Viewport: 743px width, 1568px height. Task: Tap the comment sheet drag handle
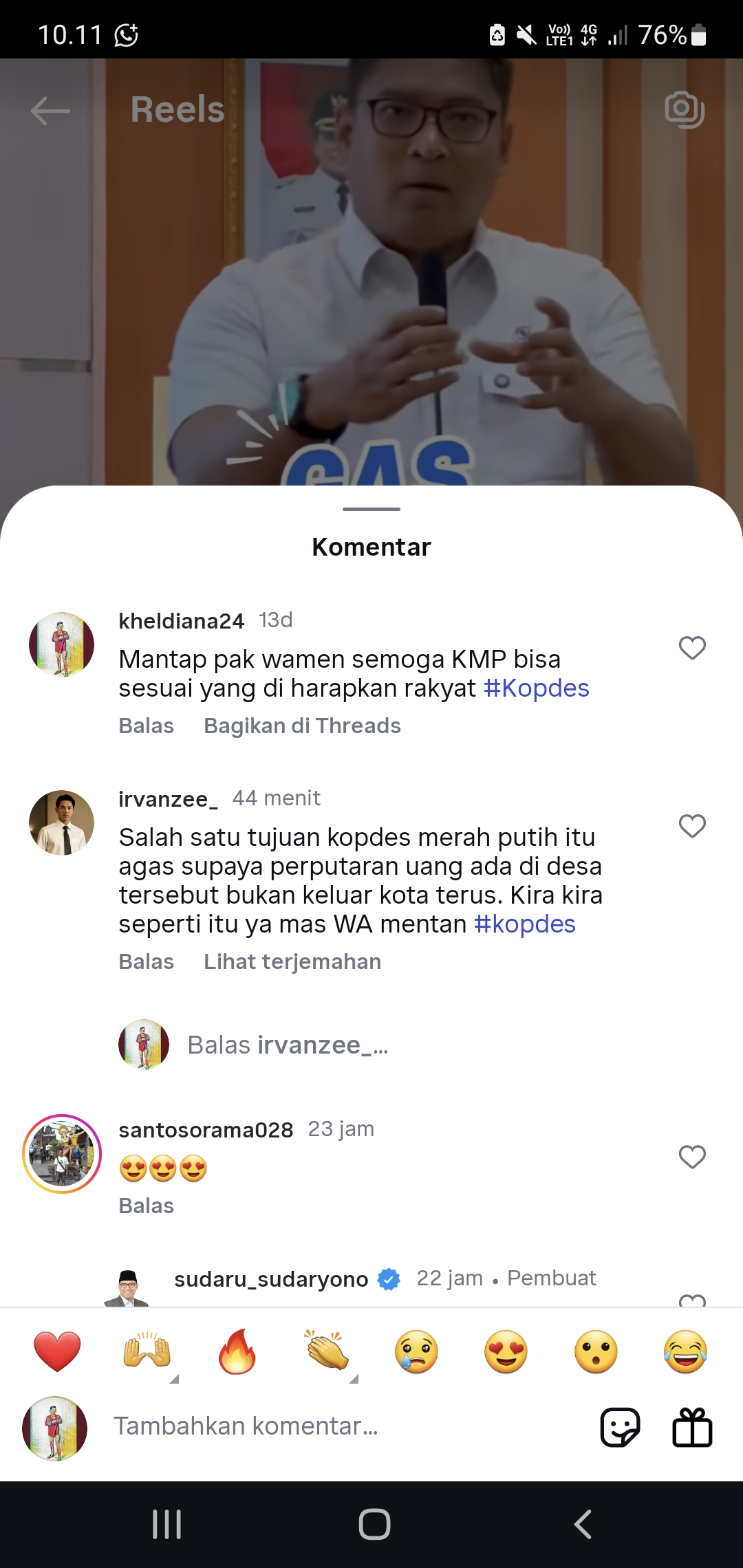point(371,509)
